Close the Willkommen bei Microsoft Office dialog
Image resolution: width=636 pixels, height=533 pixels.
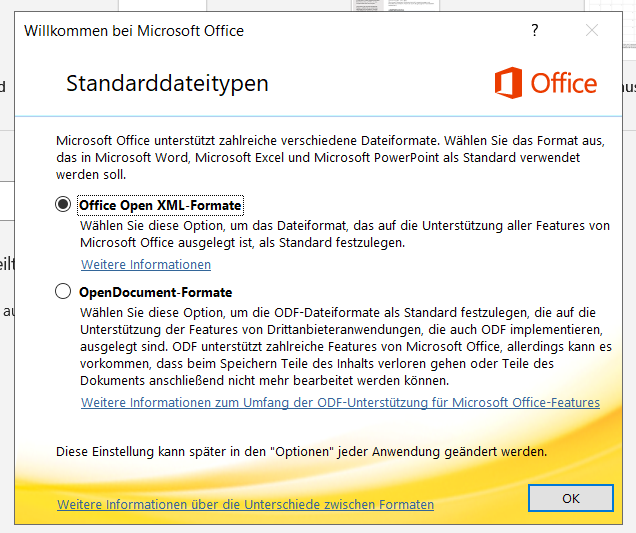pyautogui.click(x=592, y=30)
